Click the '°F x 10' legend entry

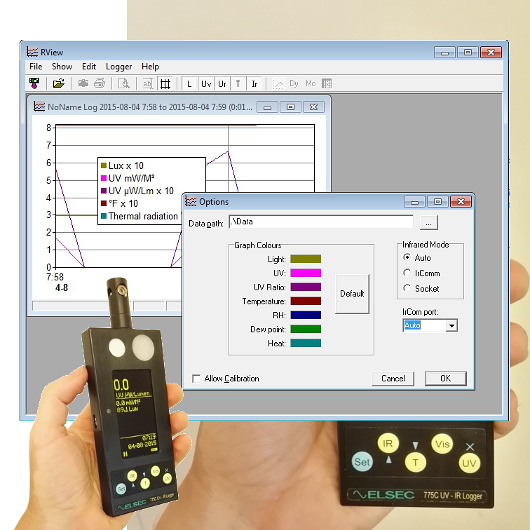point(120,203)
